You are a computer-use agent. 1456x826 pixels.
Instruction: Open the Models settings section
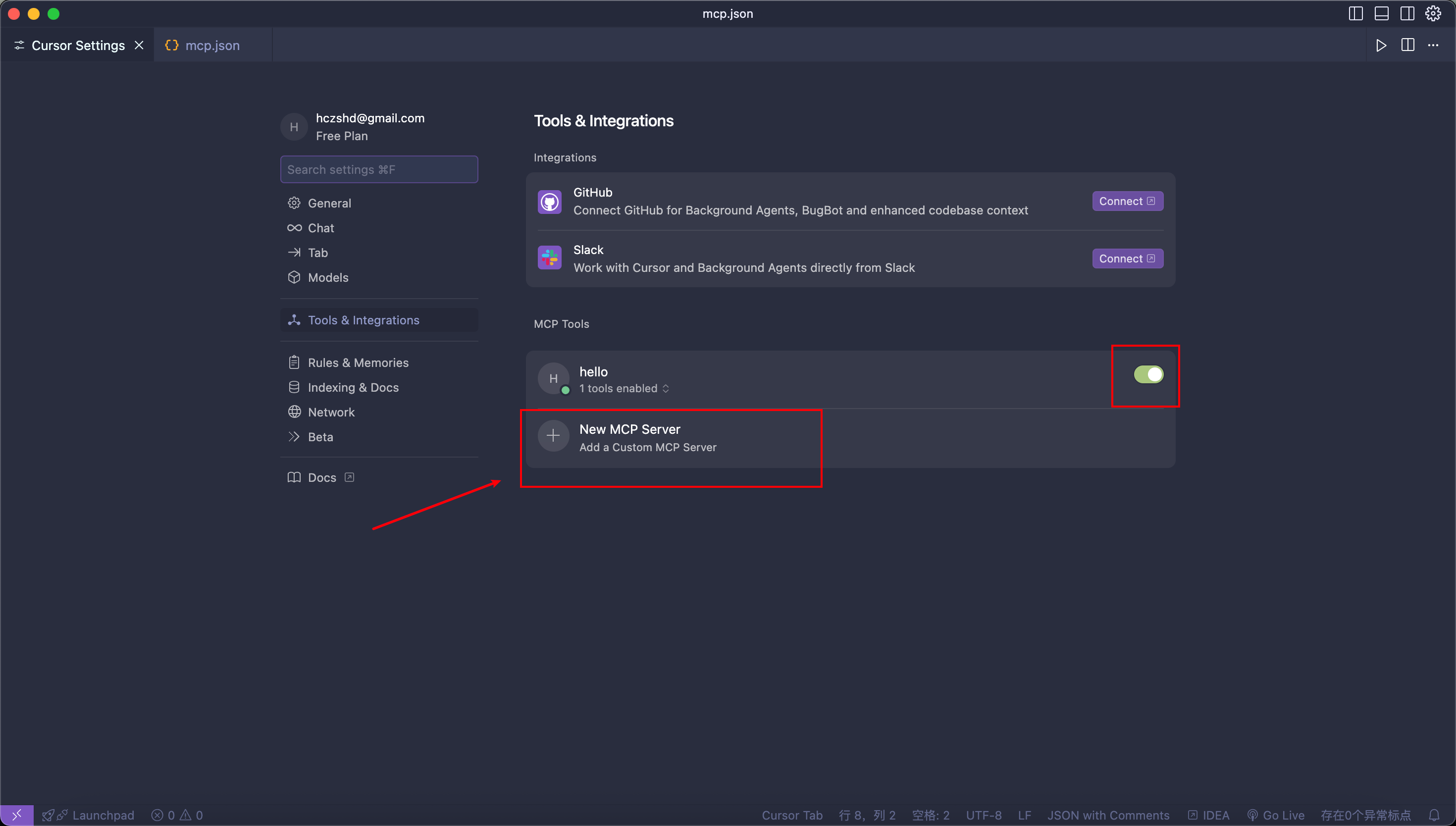[379, 277]
